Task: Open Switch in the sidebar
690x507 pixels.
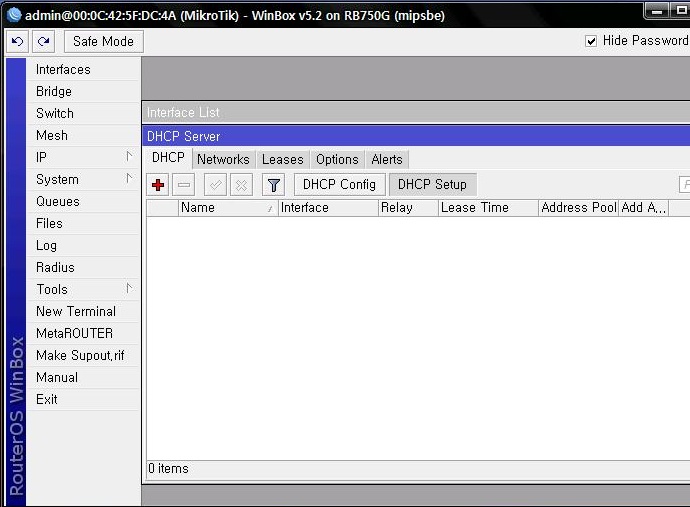Action: tap(83, 114)
